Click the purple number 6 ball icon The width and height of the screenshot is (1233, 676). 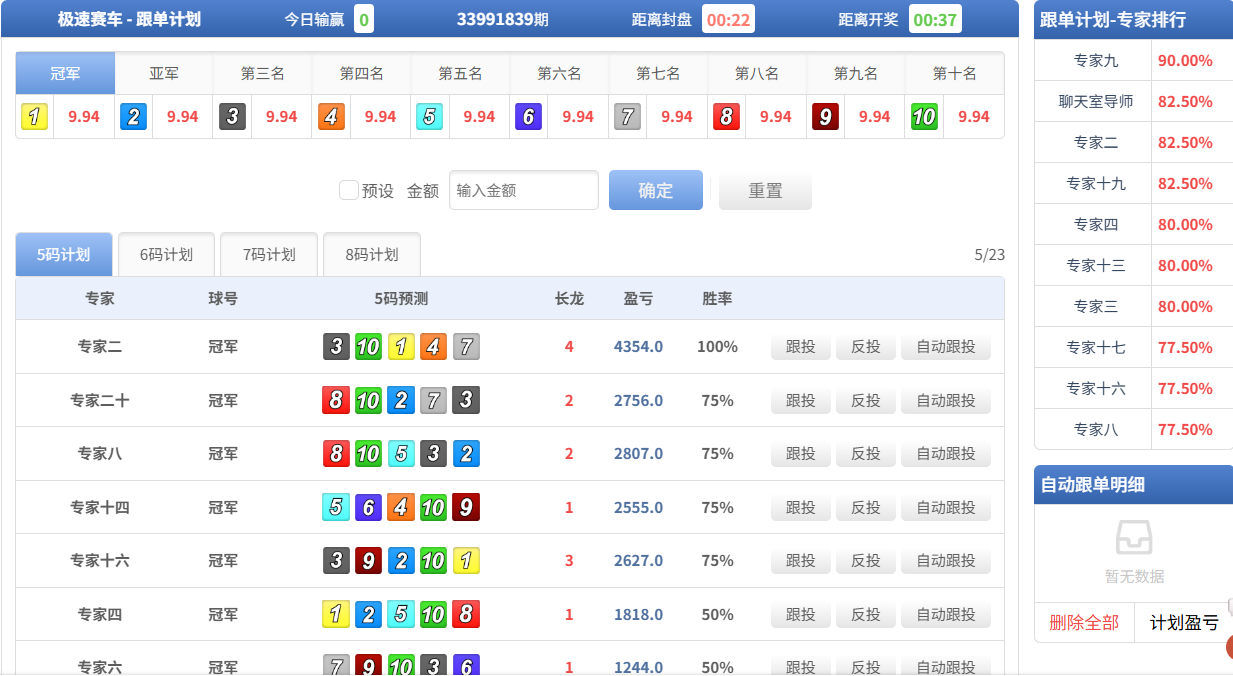[528, 117]
